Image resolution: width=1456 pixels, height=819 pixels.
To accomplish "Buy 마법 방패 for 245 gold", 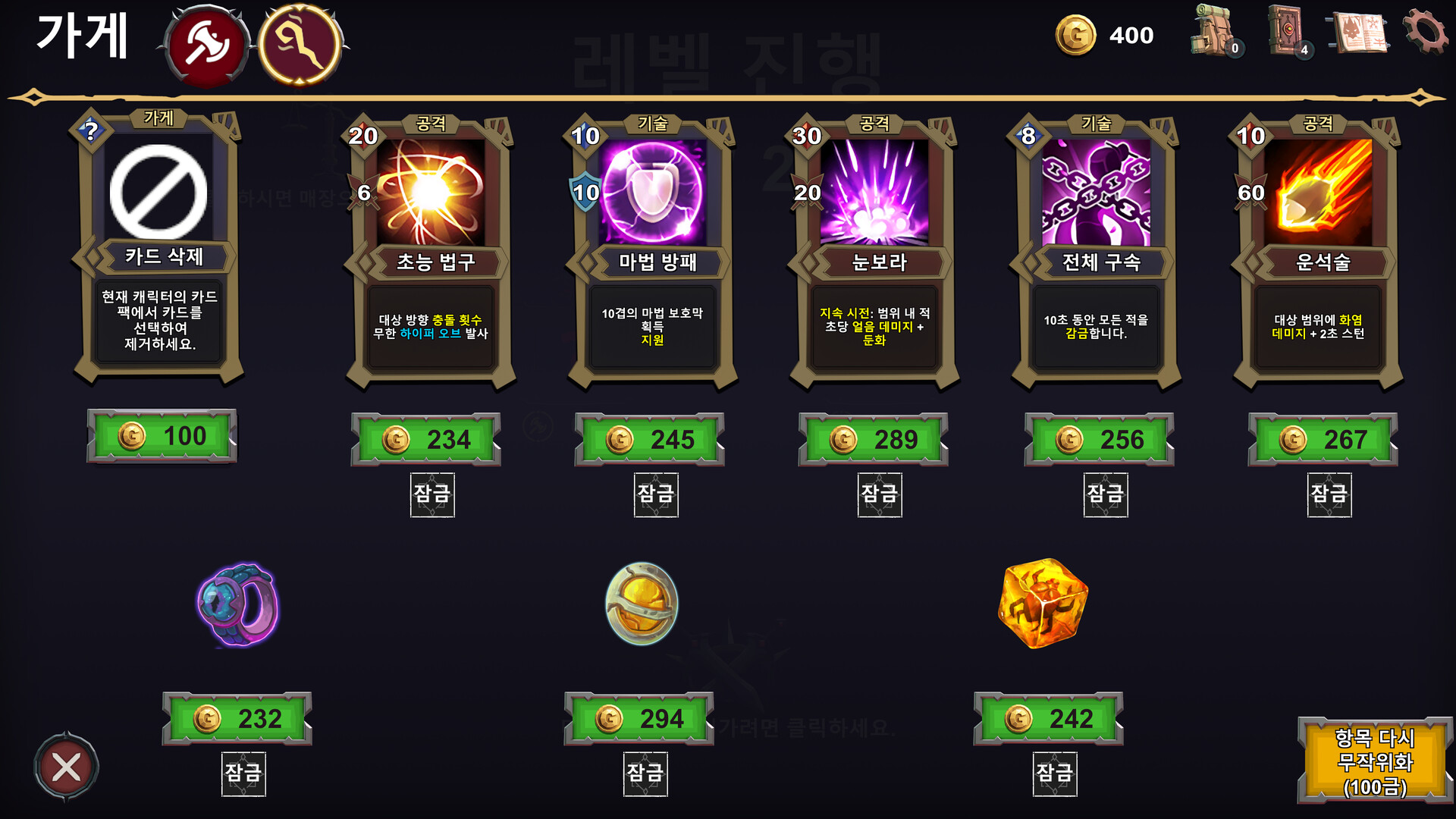I will pyautogui.click(x=650, y=439).
